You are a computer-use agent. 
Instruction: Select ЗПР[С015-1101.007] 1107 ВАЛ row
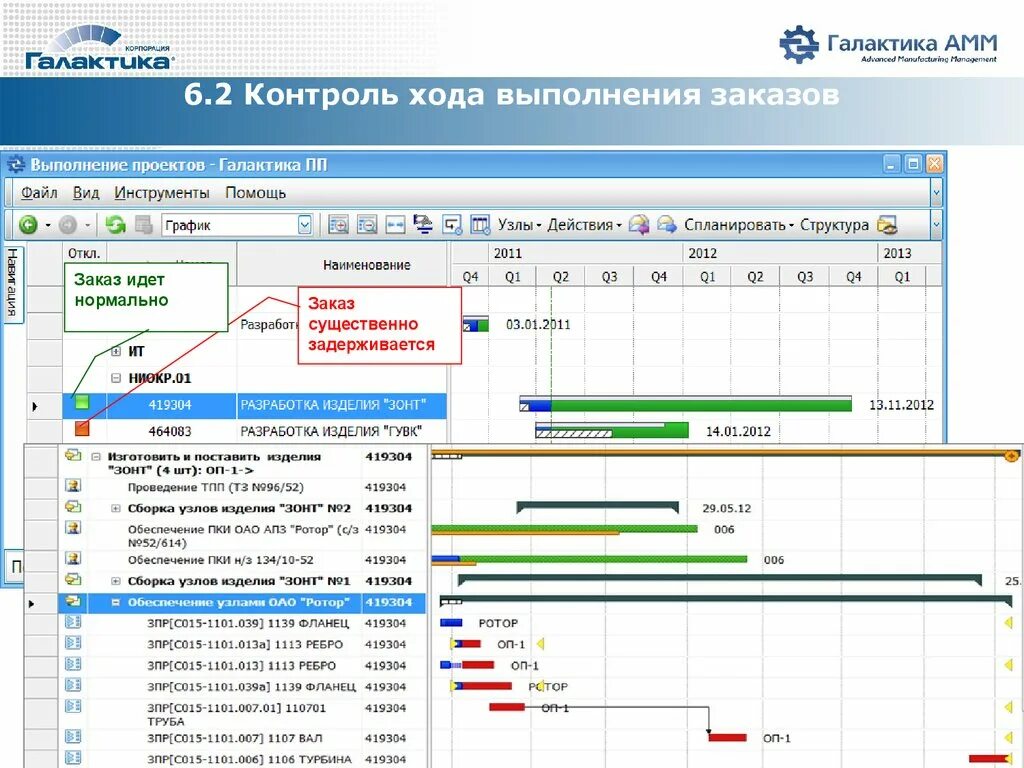click(x=242, y=738)
